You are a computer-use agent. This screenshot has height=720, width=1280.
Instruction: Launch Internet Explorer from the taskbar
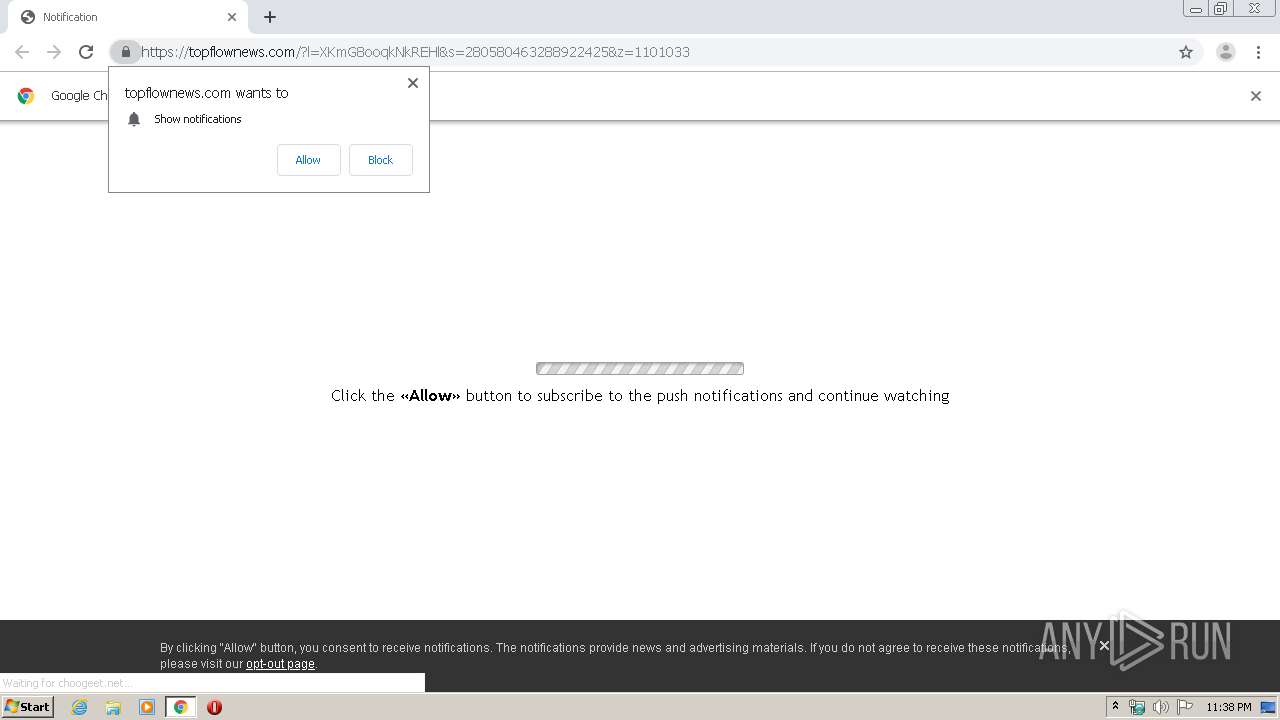tap(79, 707)
